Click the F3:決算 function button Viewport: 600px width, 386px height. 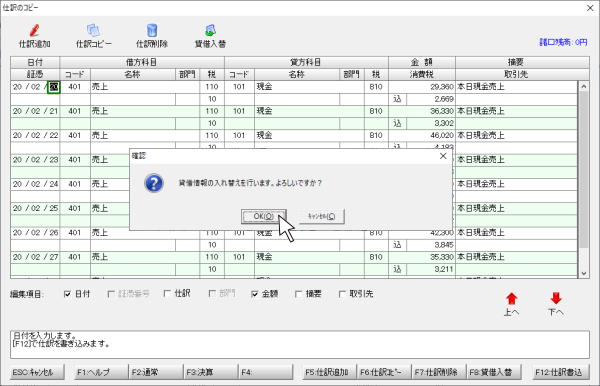(210, 372)
